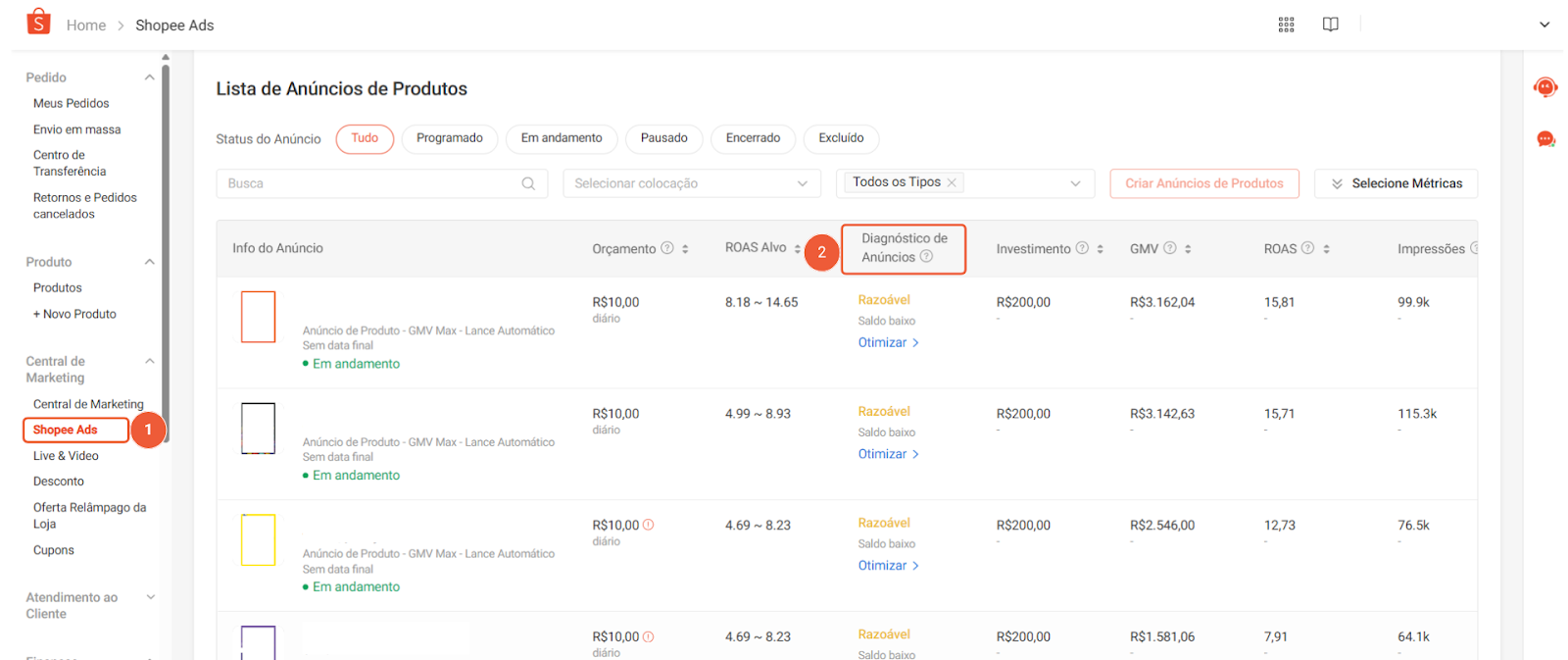Click warning icon beside R$10,00 in R$2.546,00 row
This screenshot has width=1568, height=660.
tap(648, 525)
